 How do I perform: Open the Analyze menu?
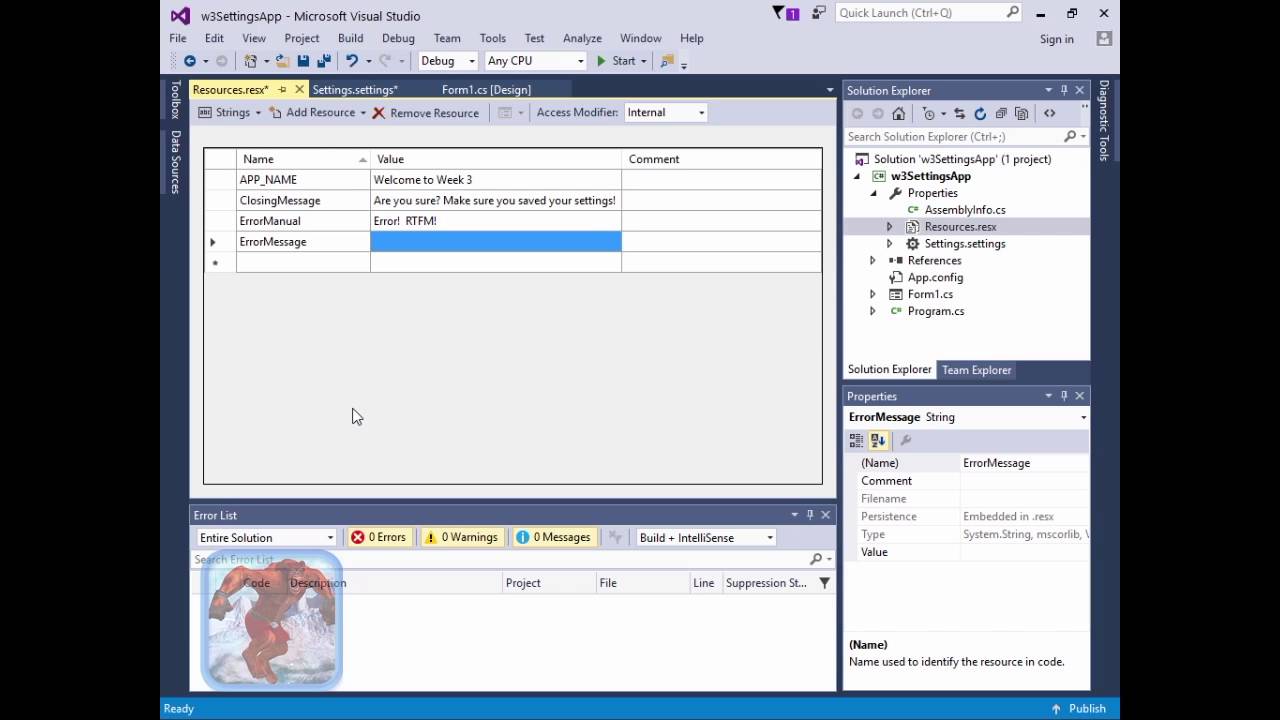582,38
